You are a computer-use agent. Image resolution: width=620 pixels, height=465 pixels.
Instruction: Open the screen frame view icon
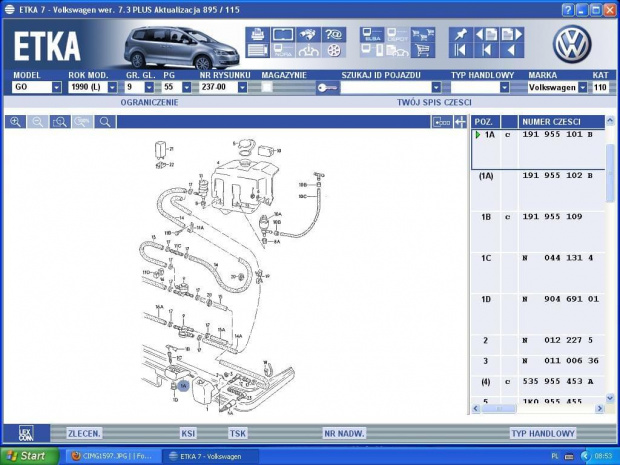[283, 35]
